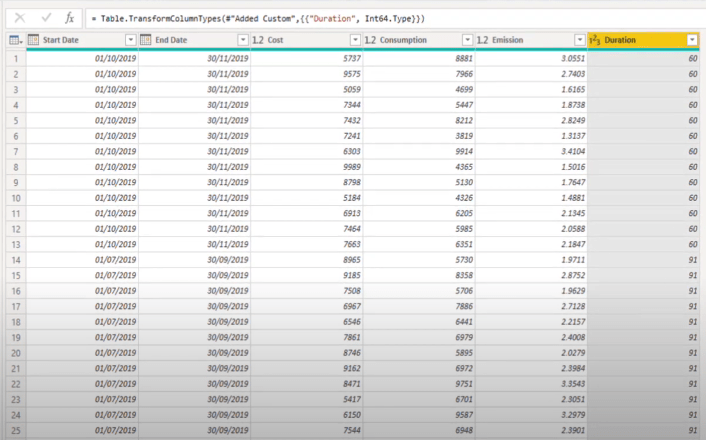Image resolution: width=706 pixels, height=440 pixels.
Task: Click the Emission cell 2.4008
Action: 531,337
